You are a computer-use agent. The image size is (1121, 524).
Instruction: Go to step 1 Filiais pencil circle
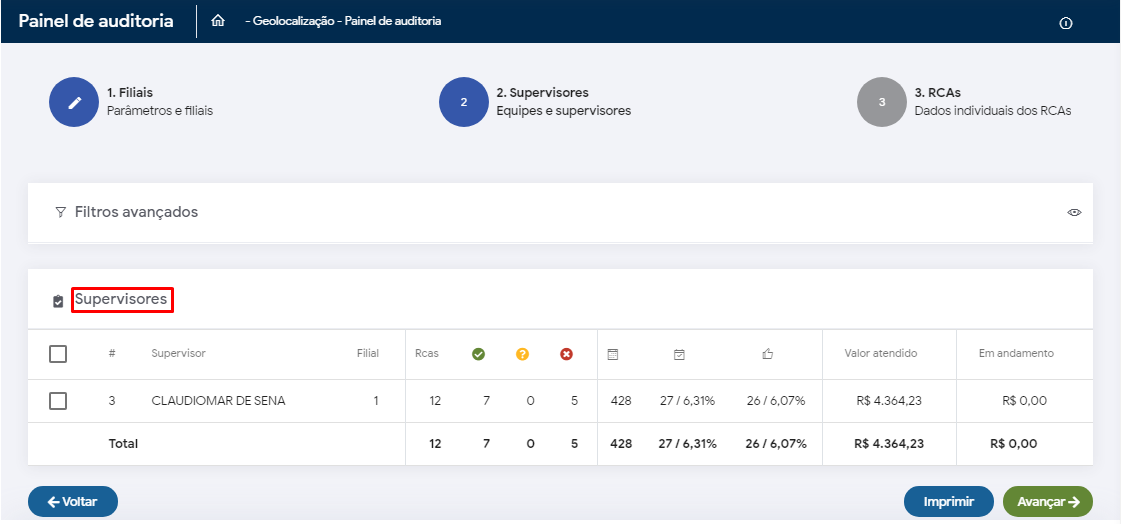click(x=74, y=102)
